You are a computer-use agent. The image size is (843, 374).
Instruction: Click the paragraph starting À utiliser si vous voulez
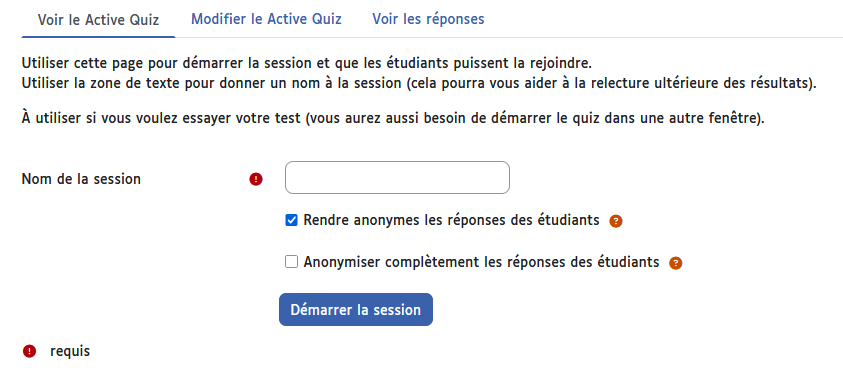click(x=393, y=118)
